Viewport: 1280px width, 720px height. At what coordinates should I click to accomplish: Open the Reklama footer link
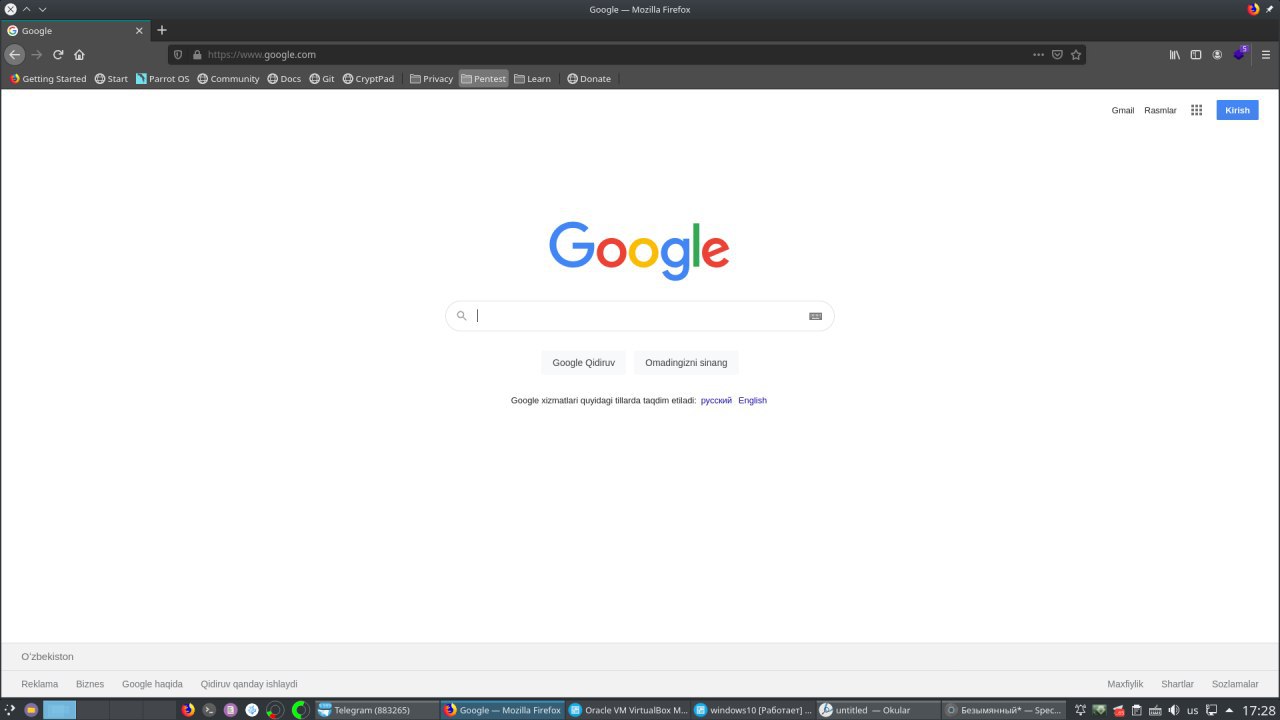(40, 684)
